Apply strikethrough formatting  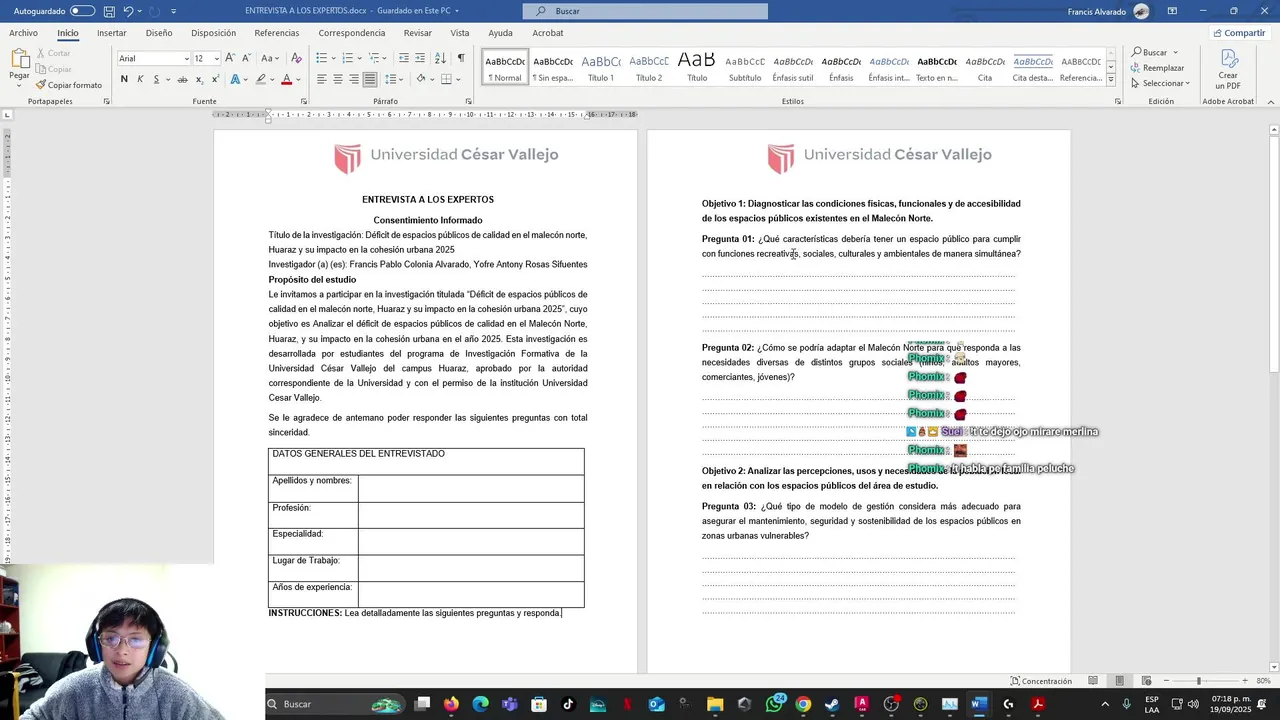point(182,79)
